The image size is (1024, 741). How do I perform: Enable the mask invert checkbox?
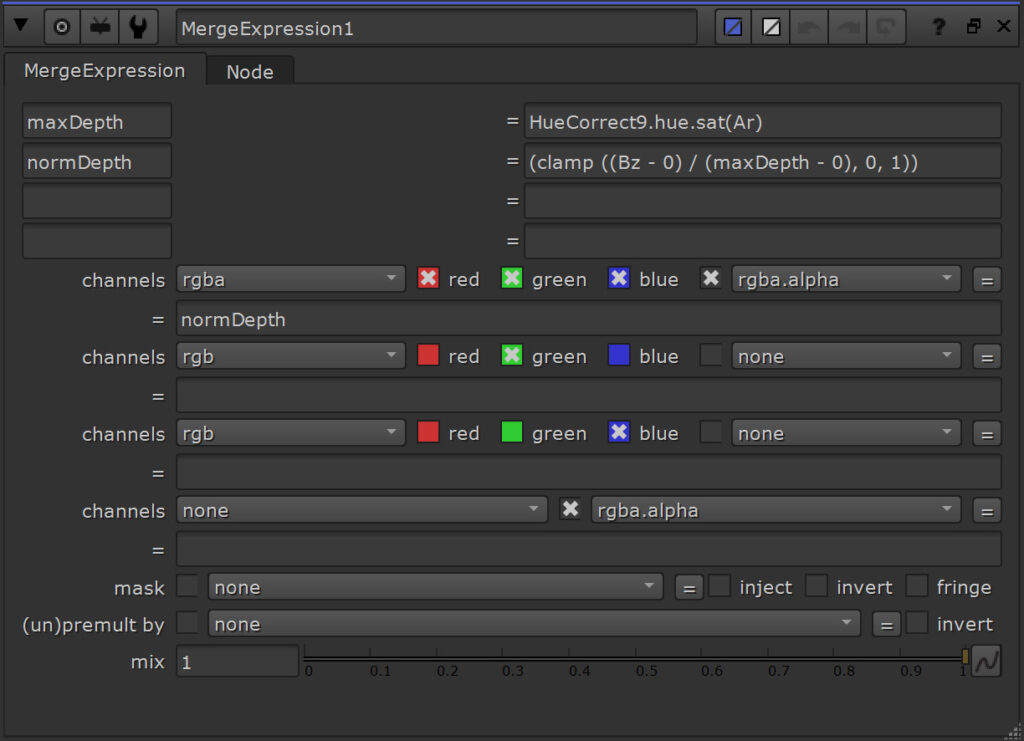click(816, 586)
